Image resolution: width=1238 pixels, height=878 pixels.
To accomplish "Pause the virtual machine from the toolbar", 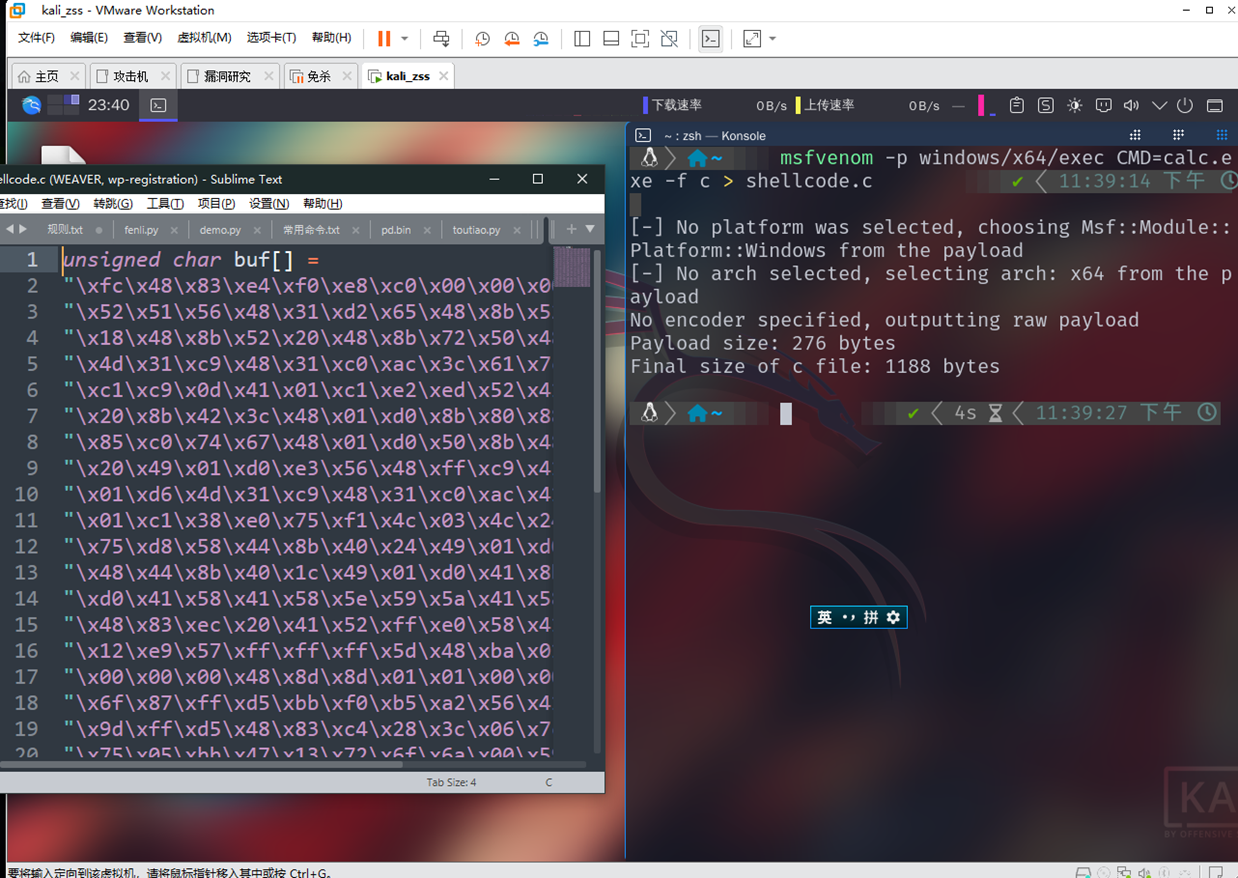I will click(384, 39).
